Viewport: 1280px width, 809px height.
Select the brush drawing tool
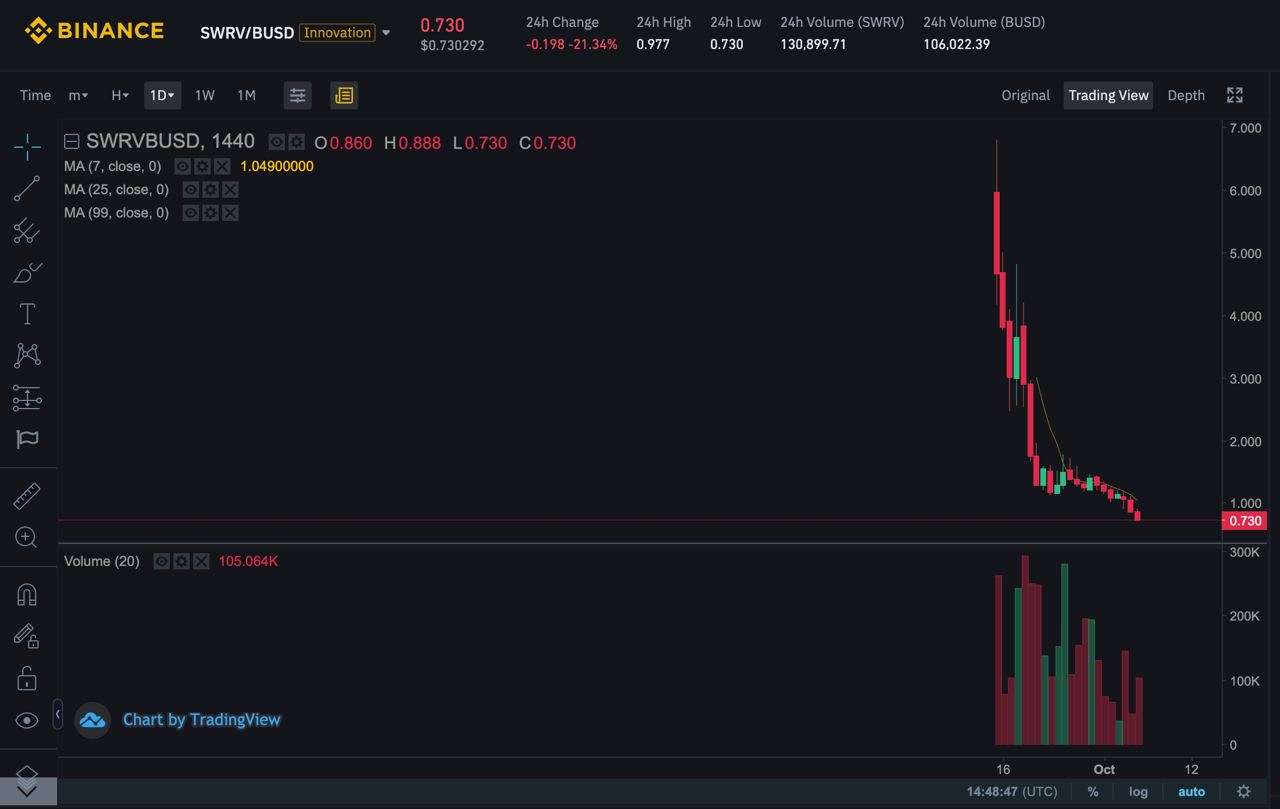coord(27,272)
